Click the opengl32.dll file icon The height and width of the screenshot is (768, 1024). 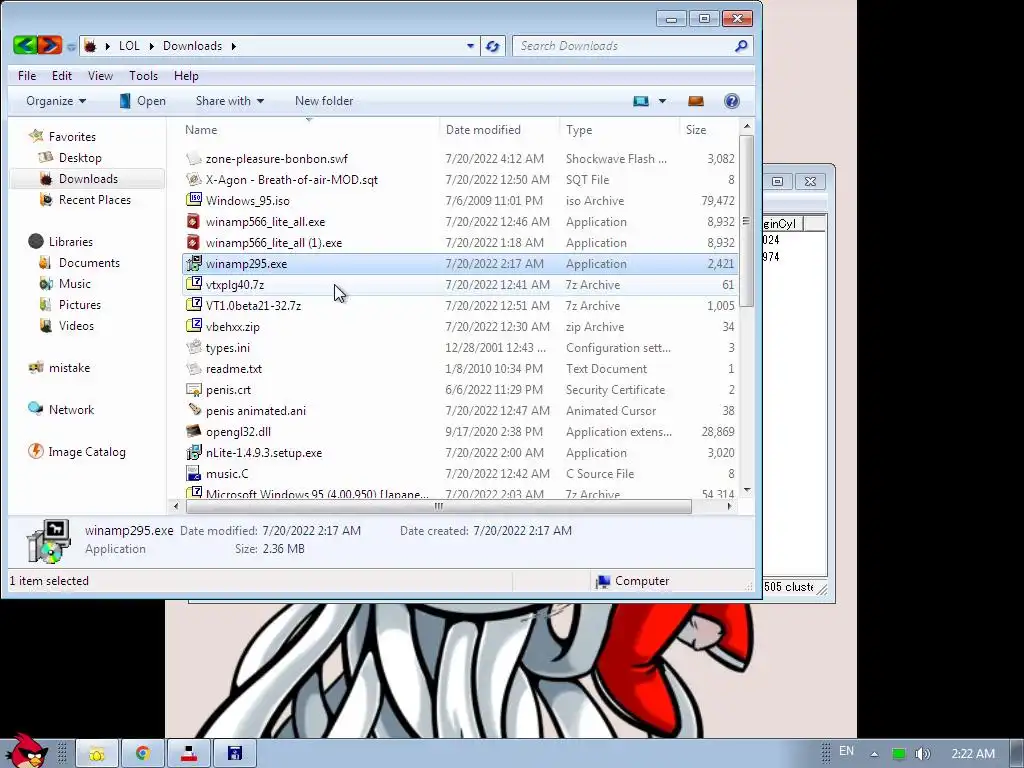[193, 431]
